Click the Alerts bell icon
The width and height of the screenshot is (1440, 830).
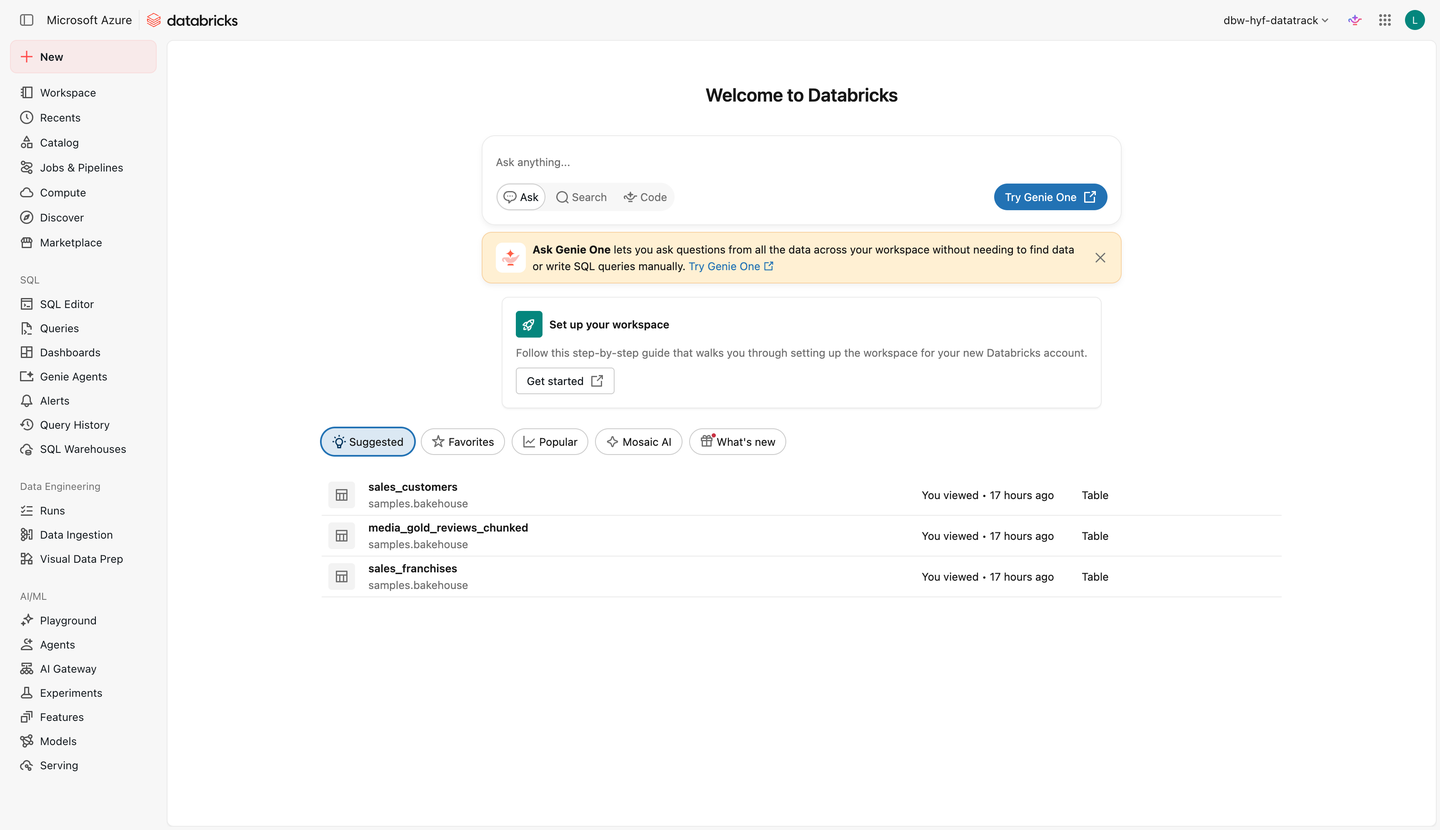pos(27,401)
